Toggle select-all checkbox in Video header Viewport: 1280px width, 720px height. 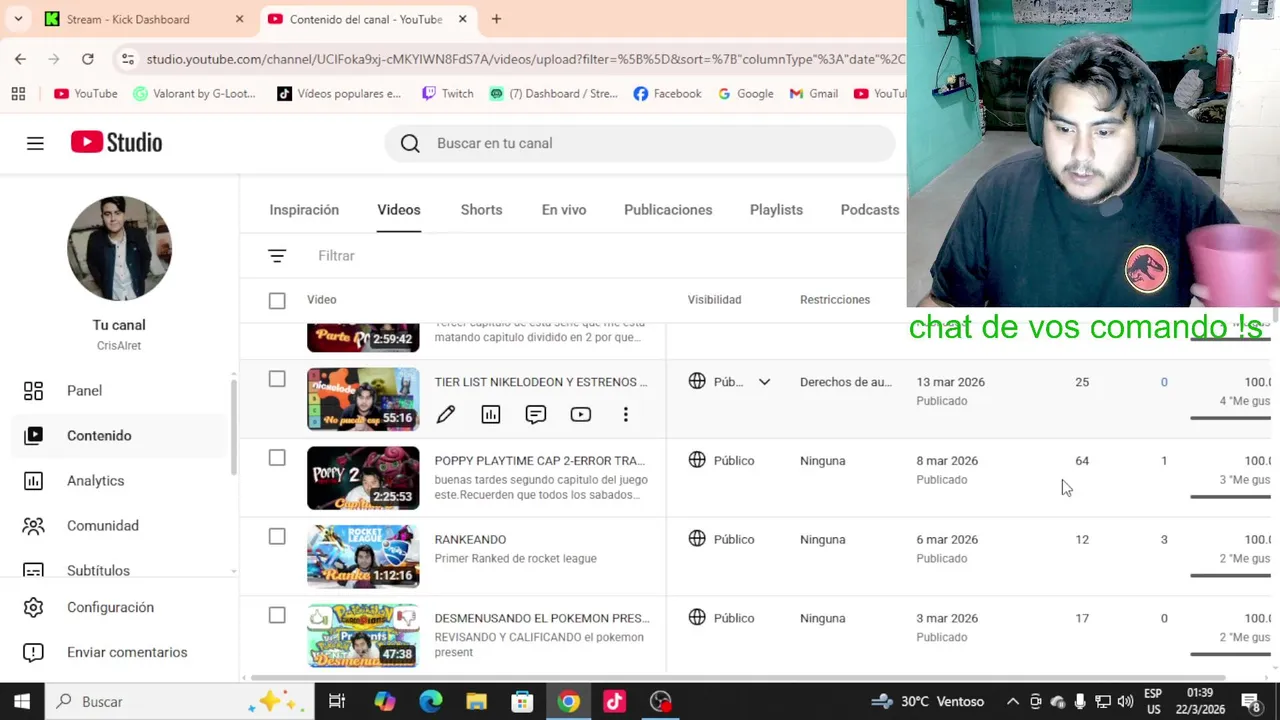pyautogui.click(x=277, y=300)
